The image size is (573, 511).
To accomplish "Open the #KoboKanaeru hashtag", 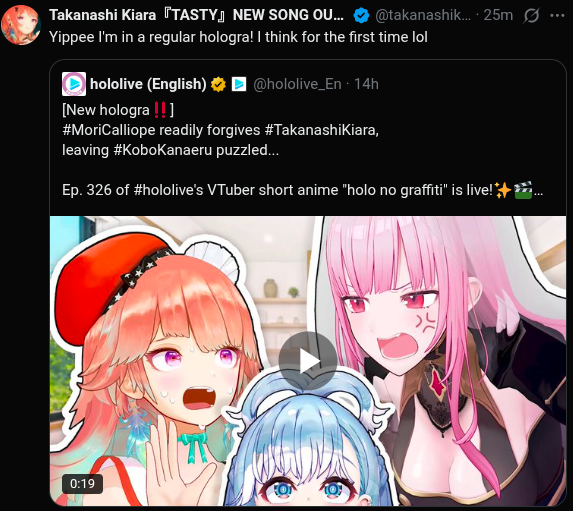I will (163, 150).
